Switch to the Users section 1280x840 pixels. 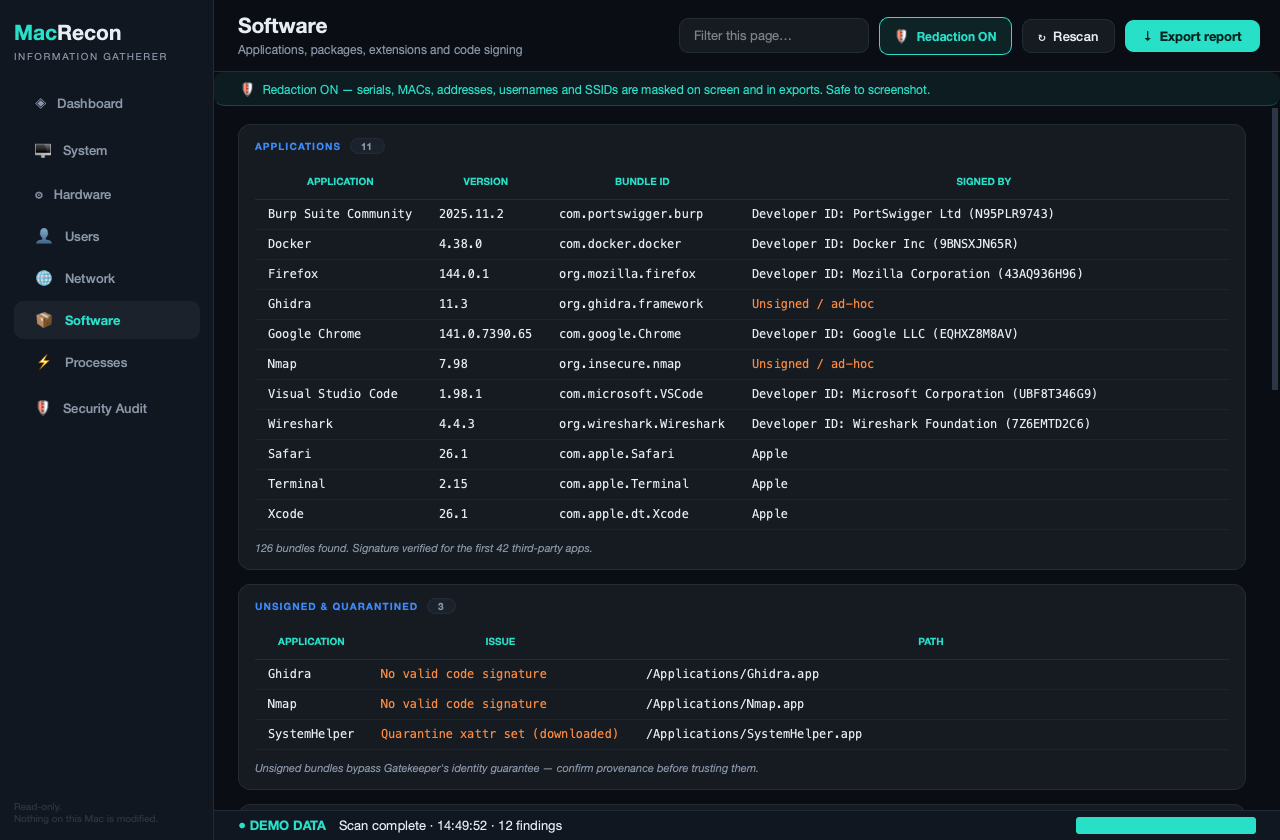pos(107,236)
